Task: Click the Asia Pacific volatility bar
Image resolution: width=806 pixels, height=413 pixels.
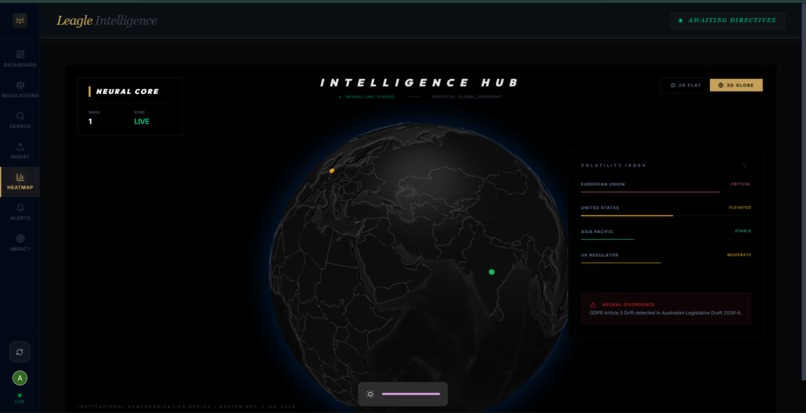Action: point(666,239)
